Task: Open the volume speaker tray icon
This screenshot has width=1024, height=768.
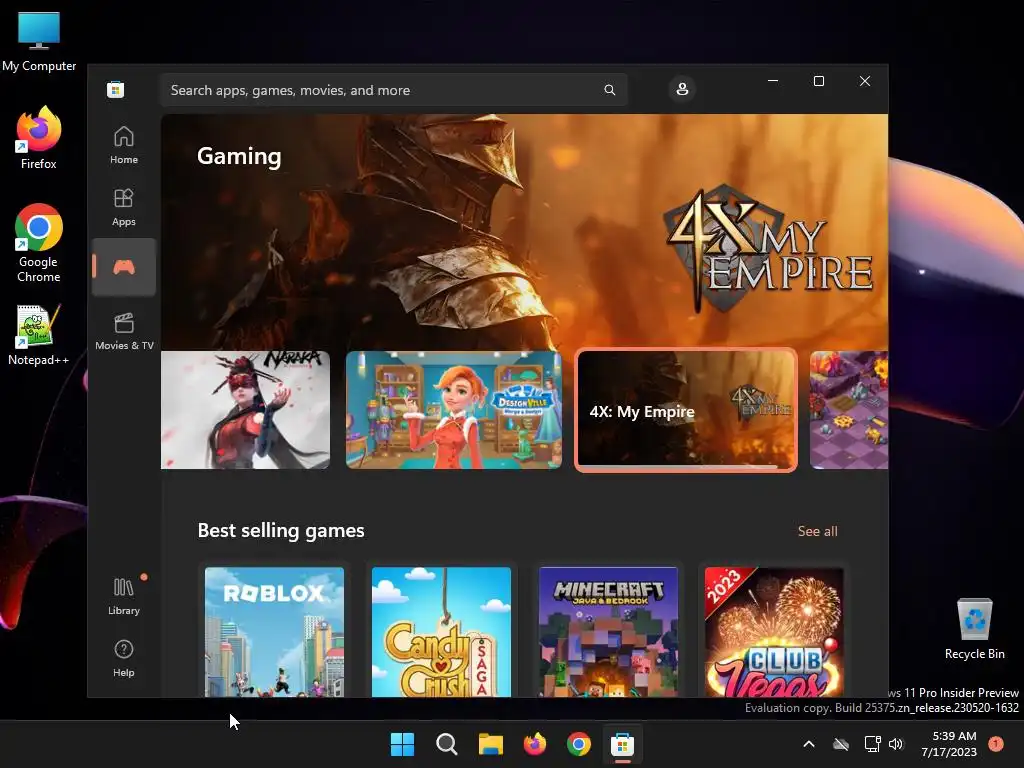Action: (896, 744)
